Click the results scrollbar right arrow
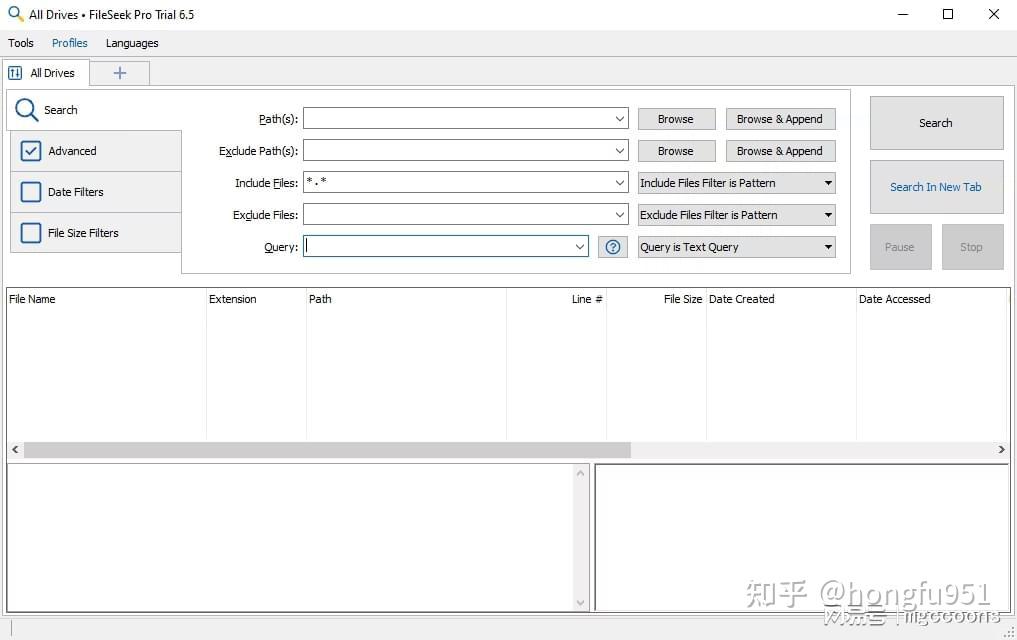The height and width of the screenshot is (640, 1017). (1001, 449)
